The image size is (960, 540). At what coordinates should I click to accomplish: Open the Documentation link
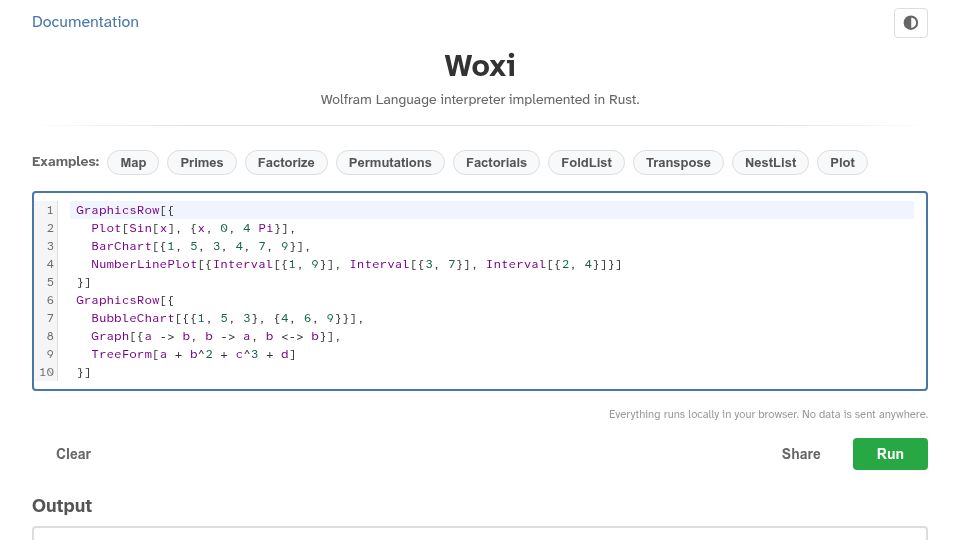click(85, 22)
